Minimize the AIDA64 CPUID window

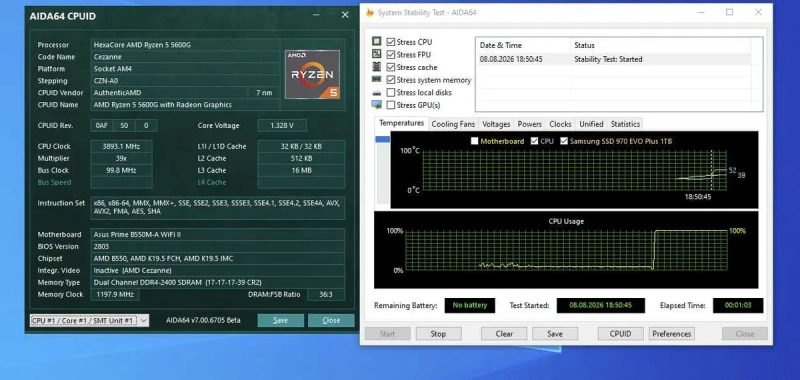coord(317,15)
